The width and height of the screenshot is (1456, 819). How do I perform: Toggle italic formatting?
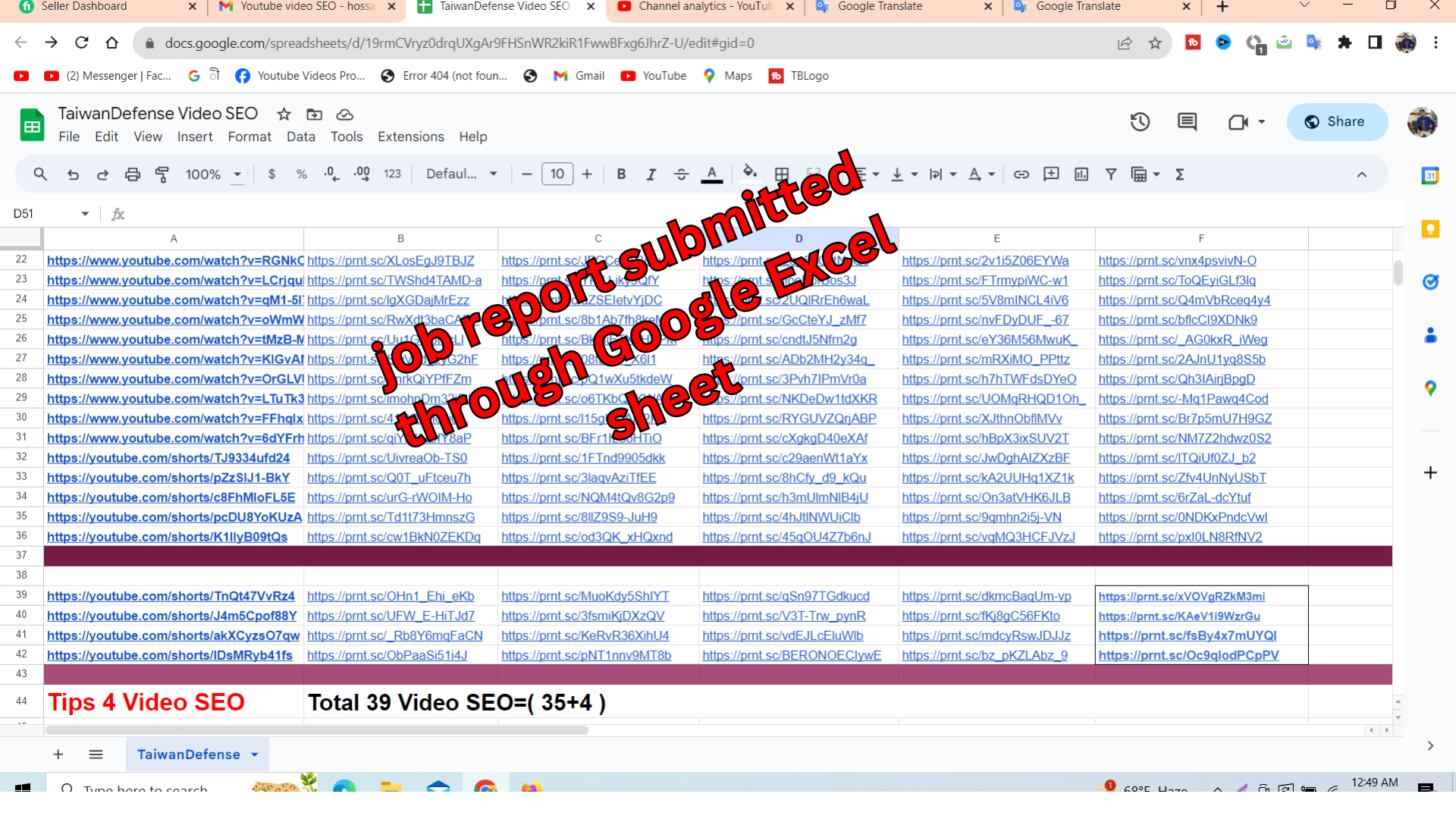click(x=651, y=174)
